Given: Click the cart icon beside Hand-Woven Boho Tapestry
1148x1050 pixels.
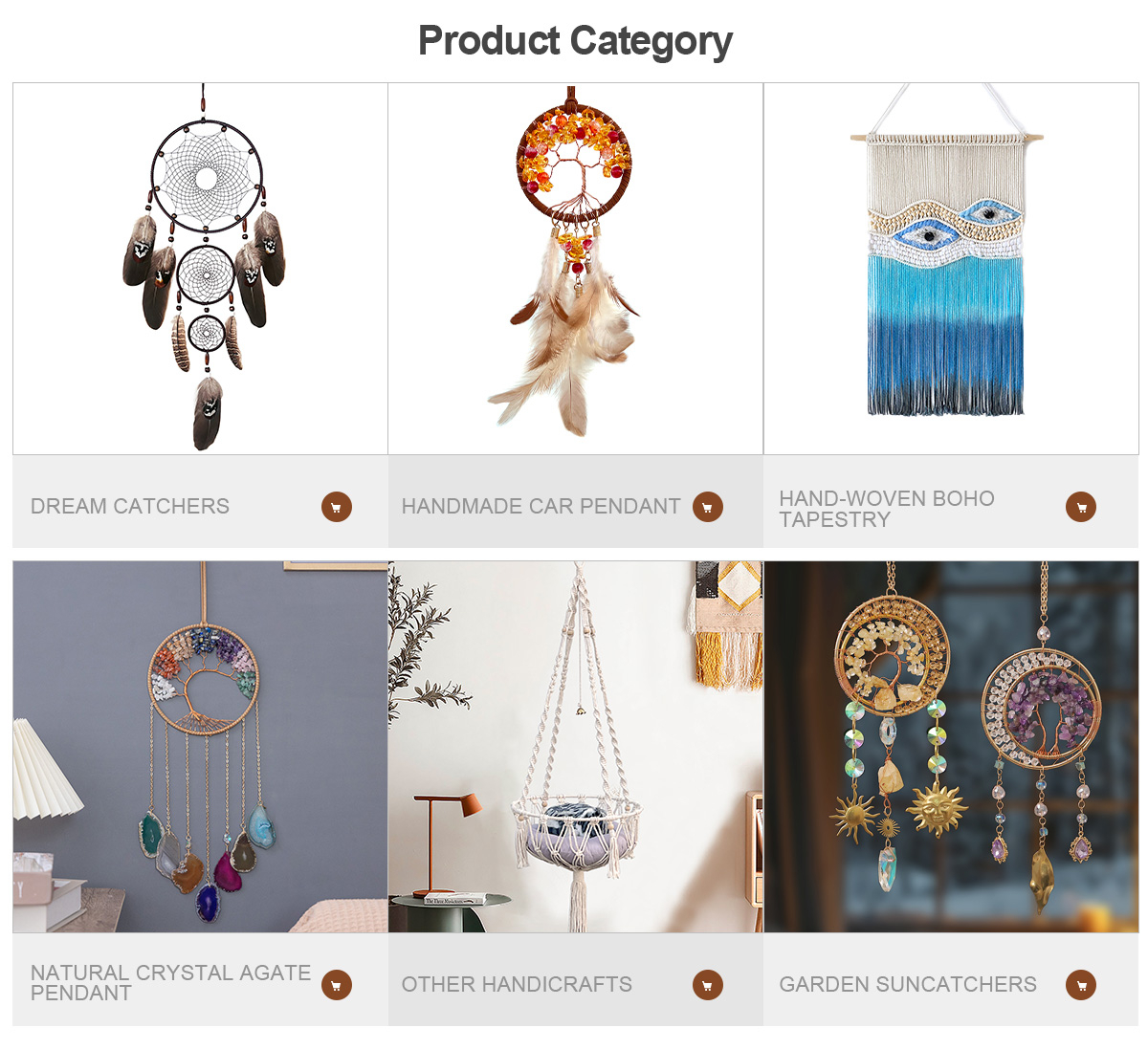Looking at the screenshot, I should click(x=1081, y=507).
